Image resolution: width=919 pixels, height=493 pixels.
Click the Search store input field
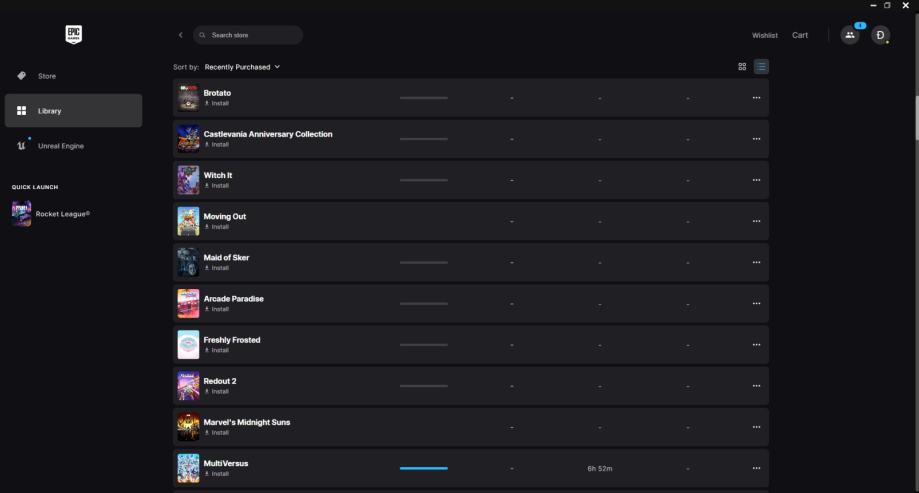tap(252, 35)
